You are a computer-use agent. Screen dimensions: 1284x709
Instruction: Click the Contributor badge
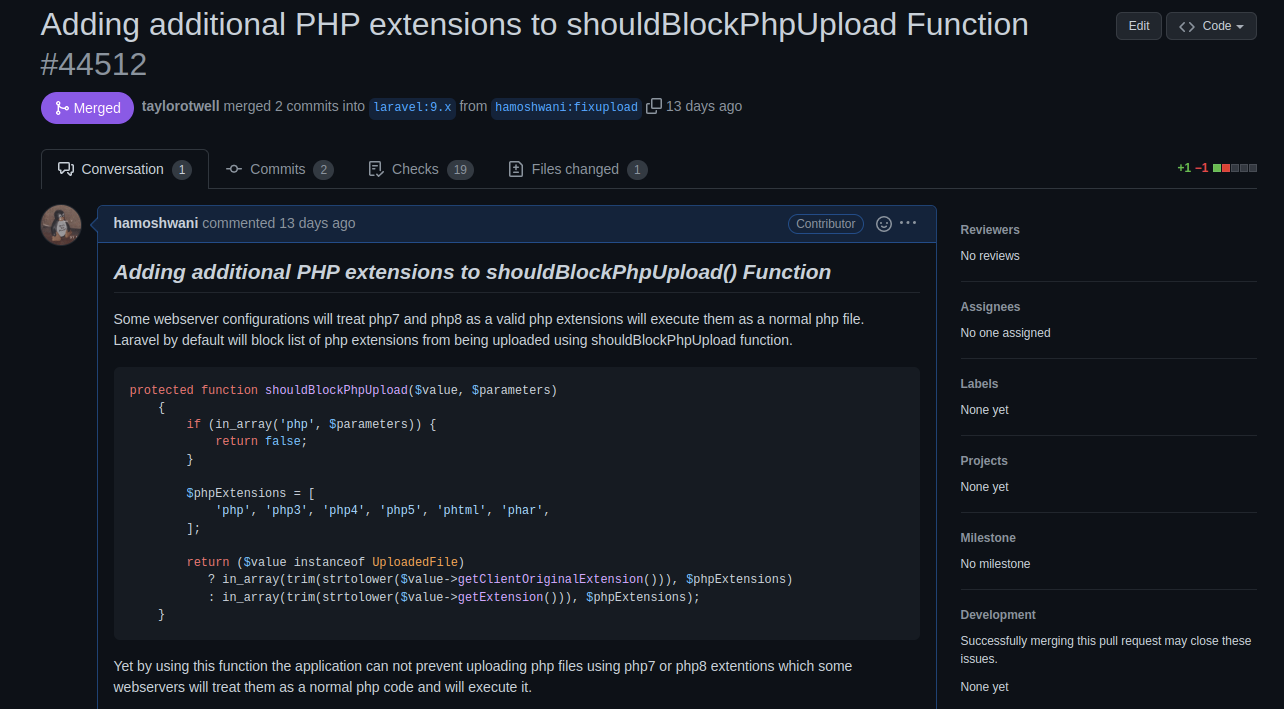coord(826,224)
